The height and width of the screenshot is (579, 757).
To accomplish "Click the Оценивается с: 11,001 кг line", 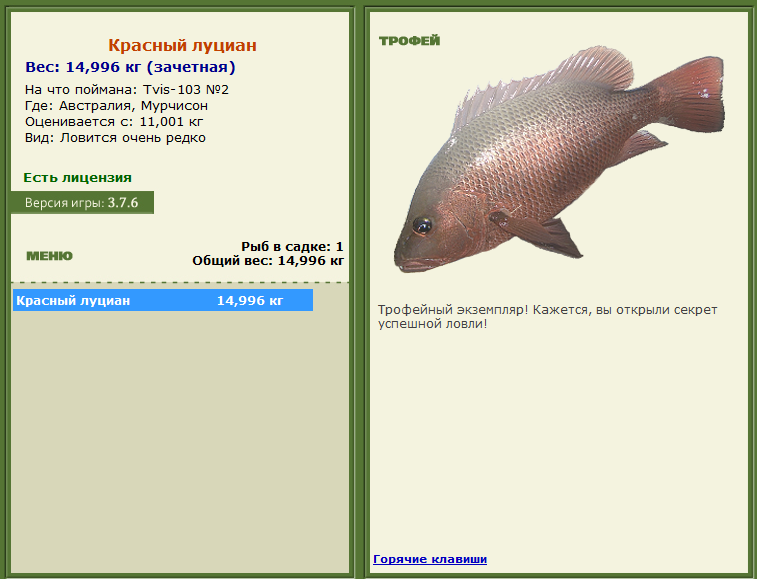I will [114, 122].
